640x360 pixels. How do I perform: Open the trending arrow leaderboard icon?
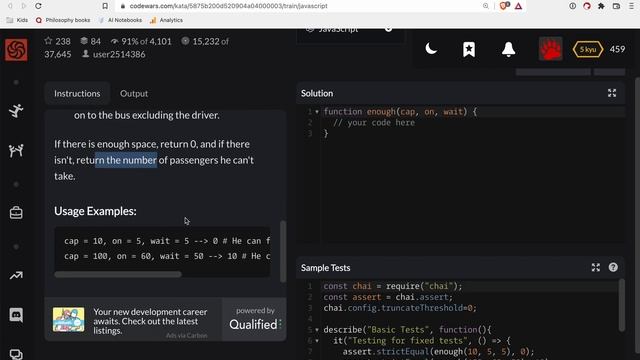(16, 276)
